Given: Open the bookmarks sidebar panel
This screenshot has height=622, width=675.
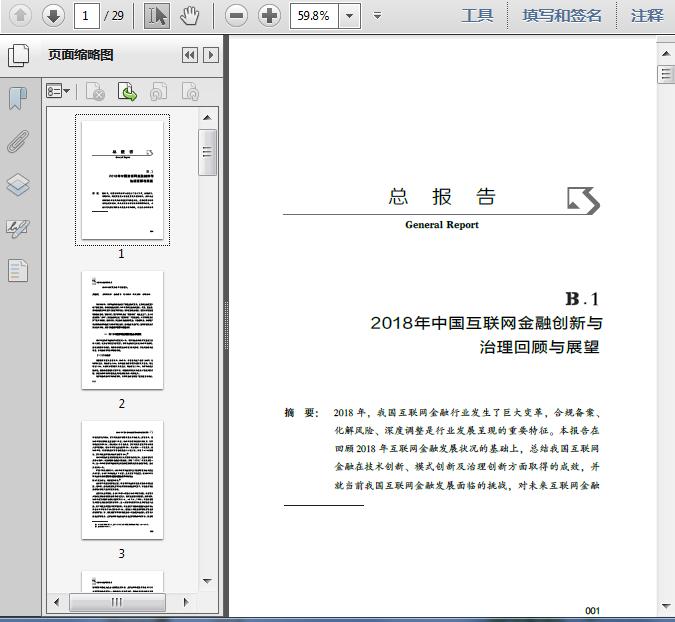Looking at the screenshot, I should pyautogui.click(x=18, y=99).
